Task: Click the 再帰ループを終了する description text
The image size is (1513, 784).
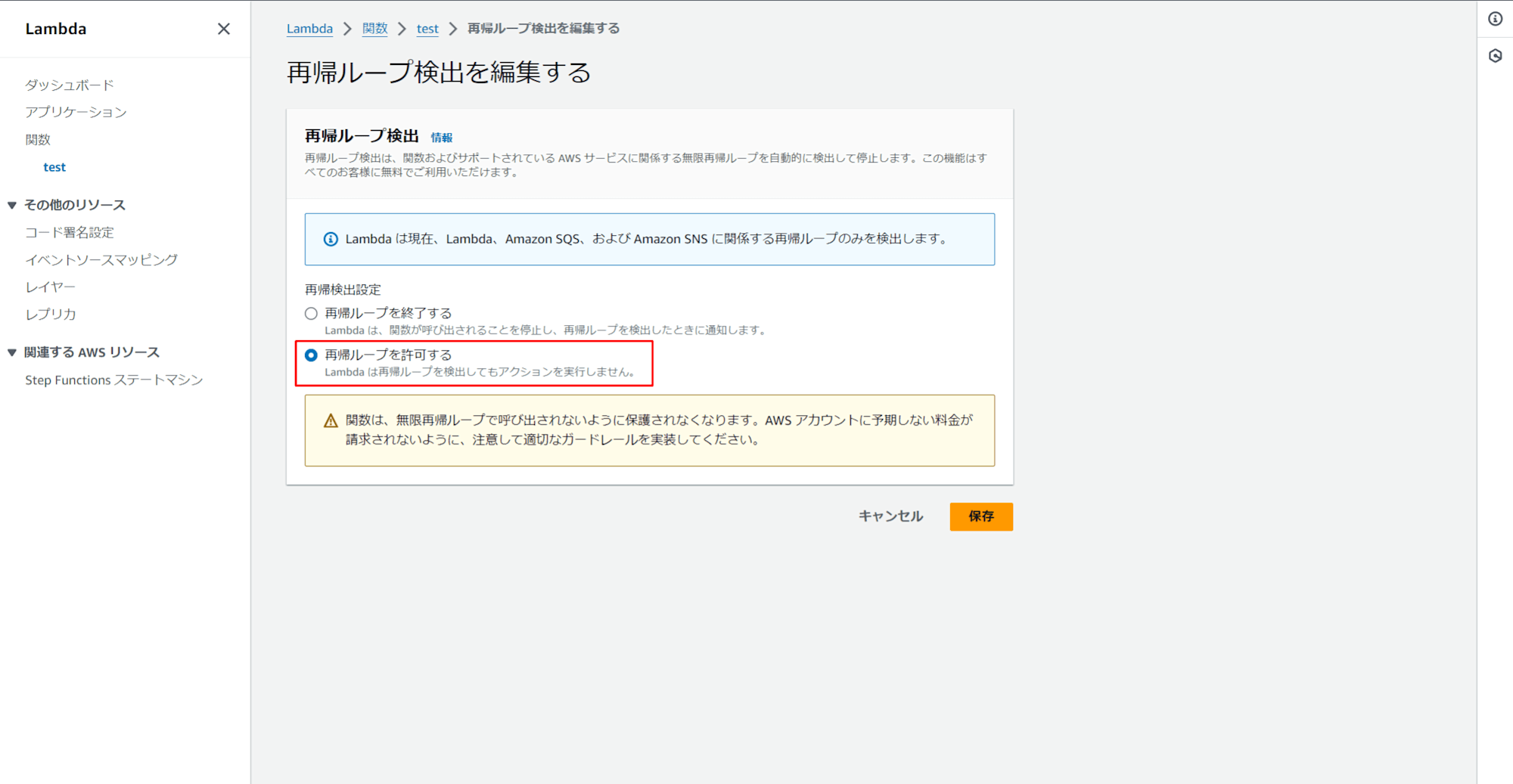Action: 546,330
